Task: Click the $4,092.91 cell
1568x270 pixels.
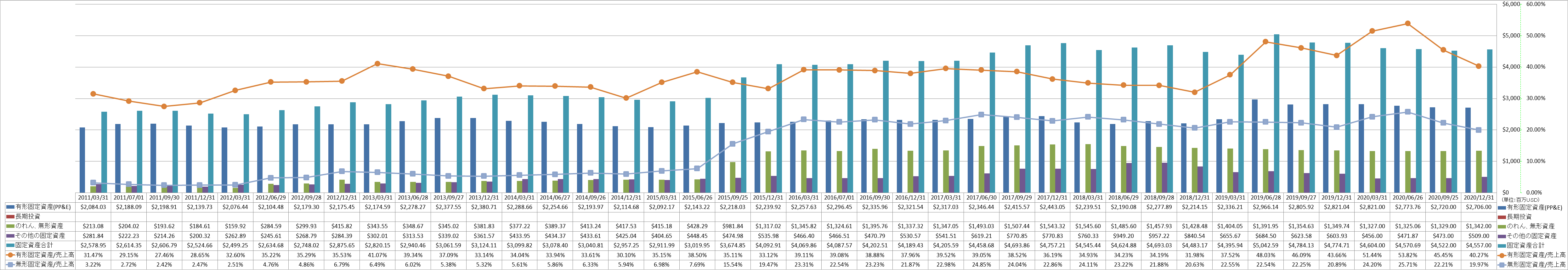Action: (x=768, y=245)
